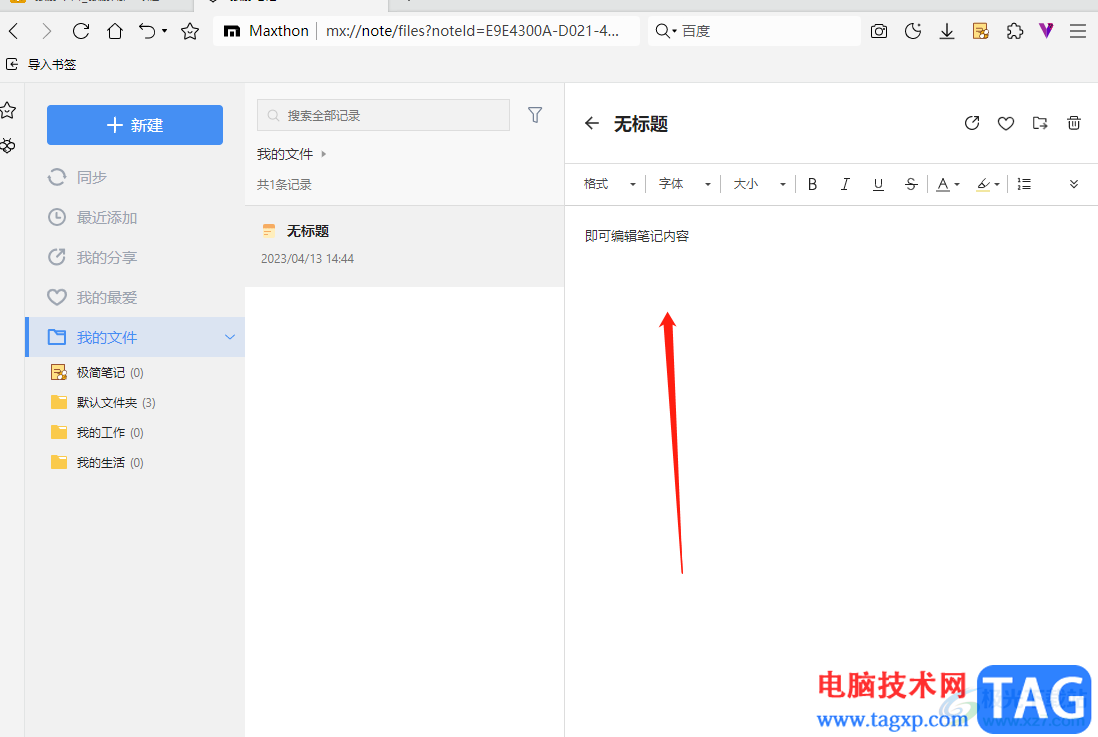Expand the breadcrumb arrow after 我的文件
The height and width of the screenshot is (737, 1098).
tap(324, 154)
